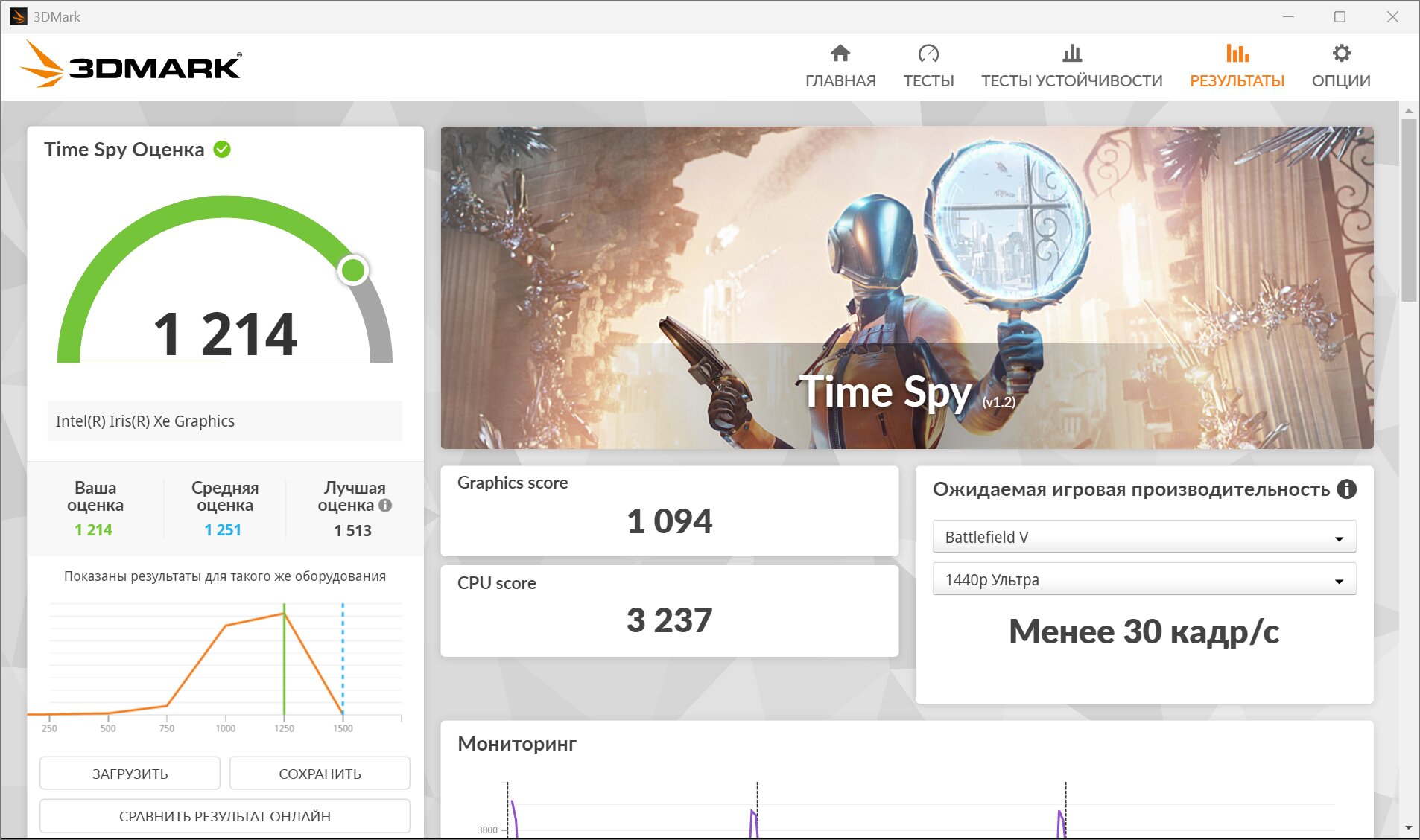1420x840 pixels.
Task: Click the Time Spy banner image
Action: click(907, 287)
